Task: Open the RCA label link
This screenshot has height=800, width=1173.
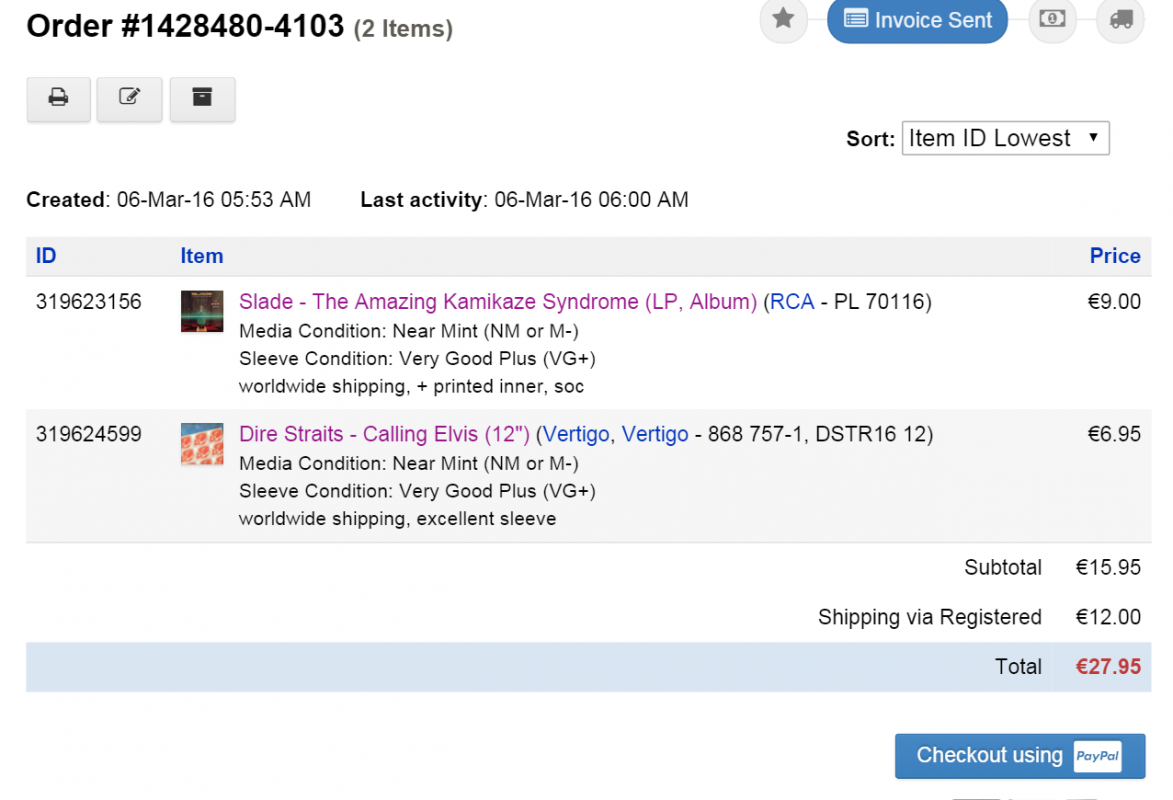Action: pyautogui.click(x=792, y=302)
